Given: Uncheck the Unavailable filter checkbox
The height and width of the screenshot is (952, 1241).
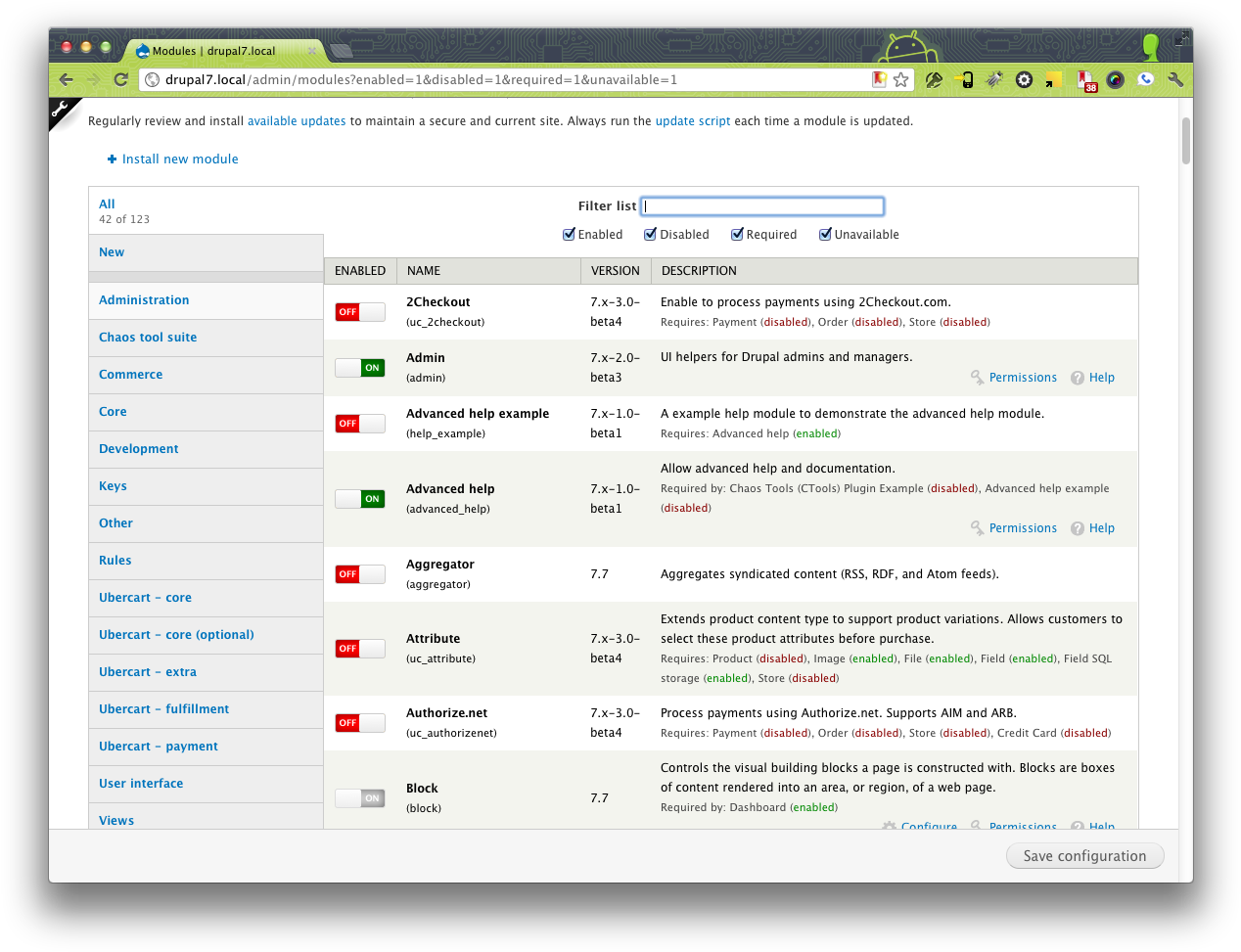Looking at the screenshot, I should (825, 235).
